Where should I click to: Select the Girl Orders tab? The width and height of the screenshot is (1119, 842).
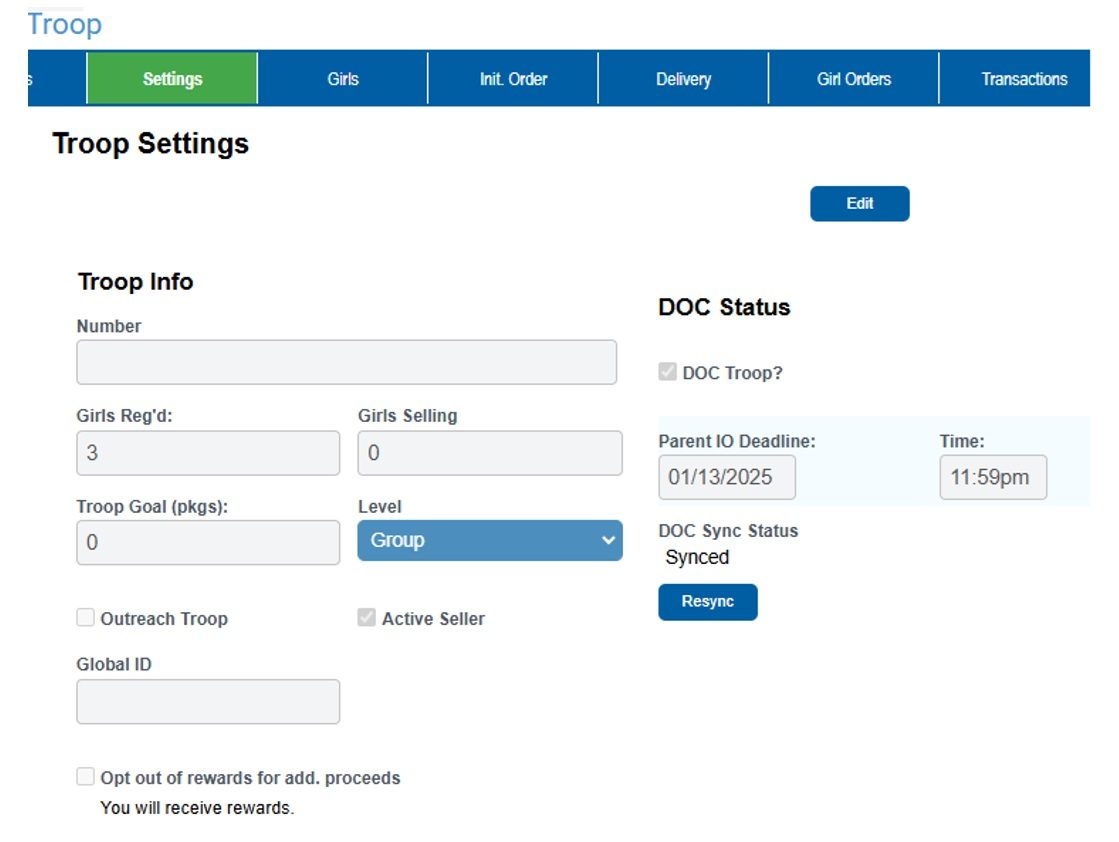coord(853,79)
